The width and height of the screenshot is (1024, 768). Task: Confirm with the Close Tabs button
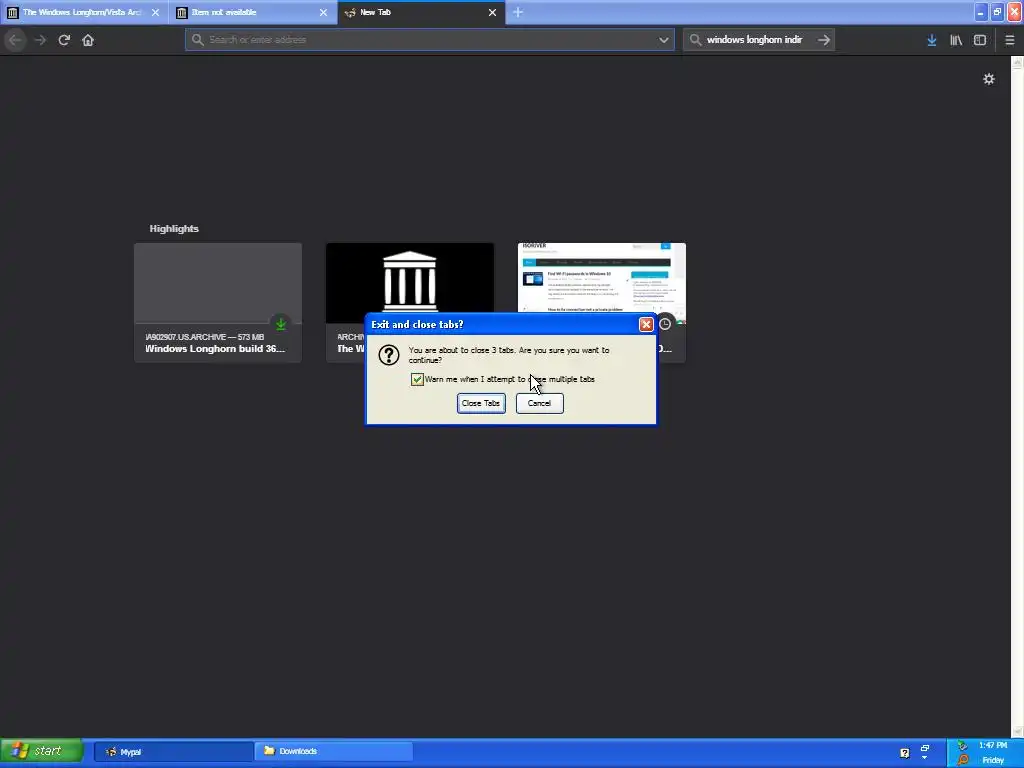point(481,403)
